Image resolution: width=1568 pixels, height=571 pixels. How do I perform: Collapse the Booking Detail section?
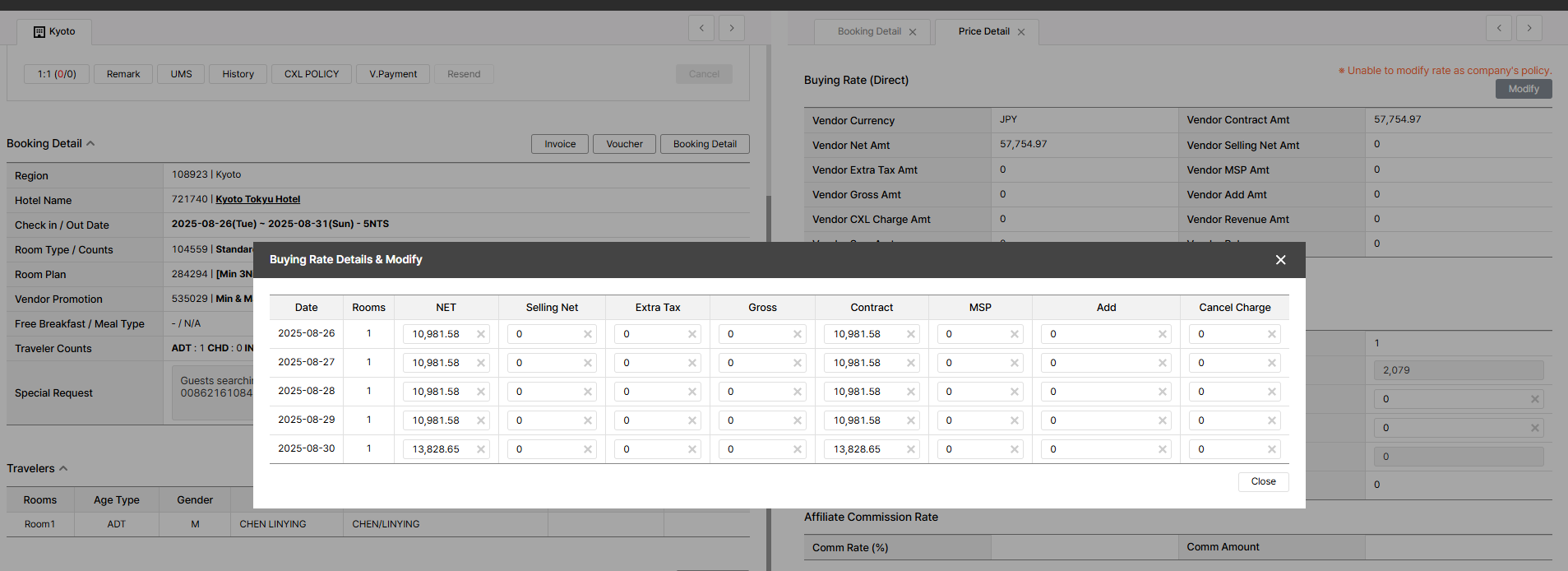point(90,144)
